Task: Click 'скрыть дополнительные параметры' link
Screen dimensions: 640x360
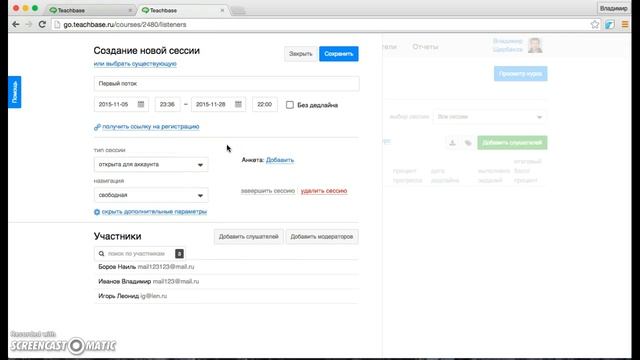Action: coord(154,212)
